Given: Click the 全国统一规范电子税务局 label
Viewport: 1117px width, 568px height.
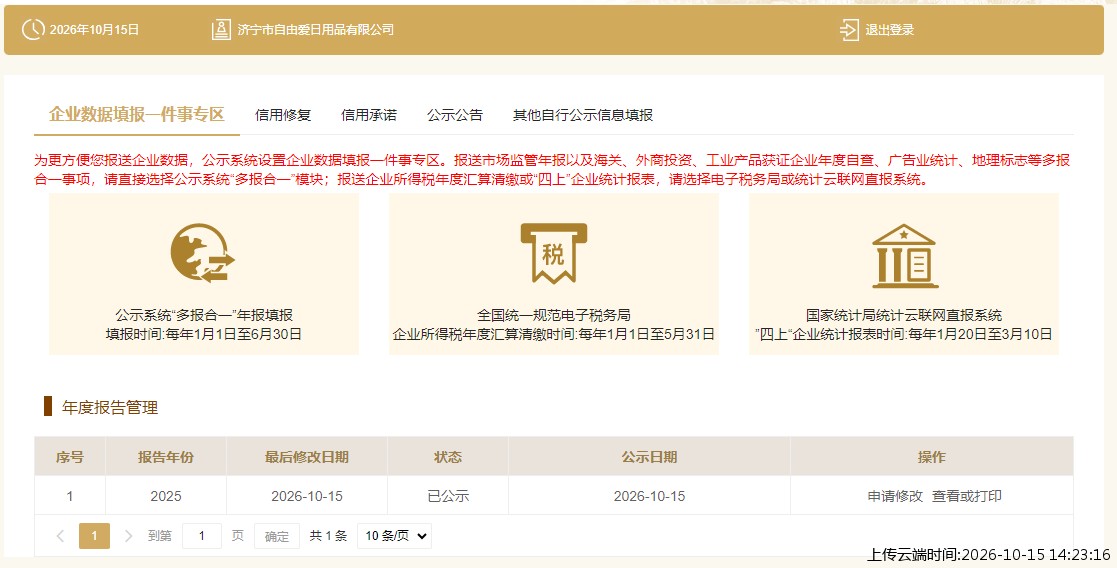Looking at the screenshot, I should coord(554,315).
